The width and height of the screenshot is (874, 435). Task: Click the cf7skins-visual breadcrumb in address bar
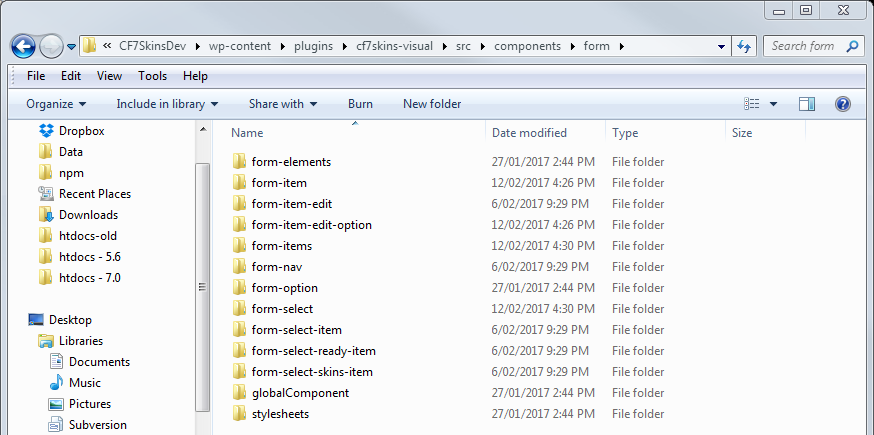(x=391, y=46)
